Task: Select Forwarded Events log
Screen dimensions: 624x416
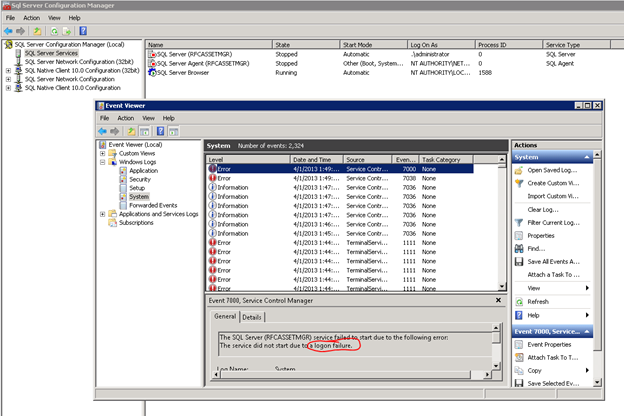Action: [x=153, y=205]
